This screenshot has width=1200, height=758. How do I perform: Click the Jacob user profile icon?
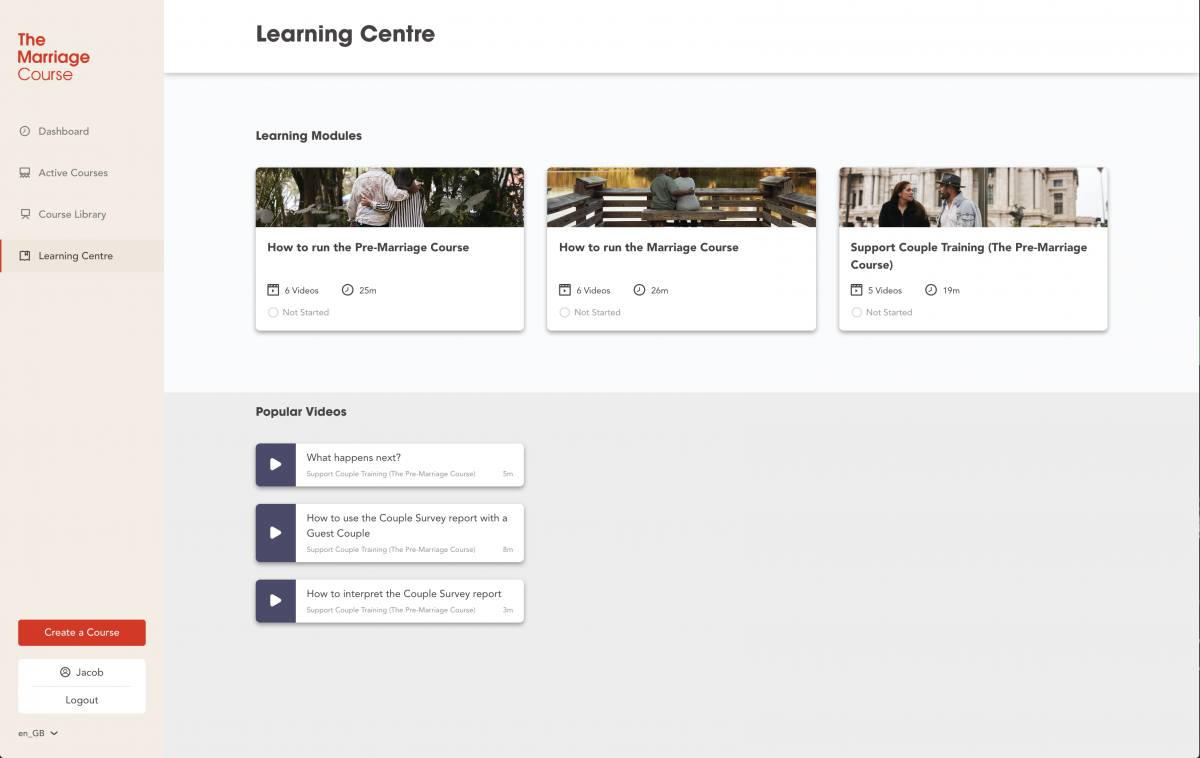[x=65, y=672]
